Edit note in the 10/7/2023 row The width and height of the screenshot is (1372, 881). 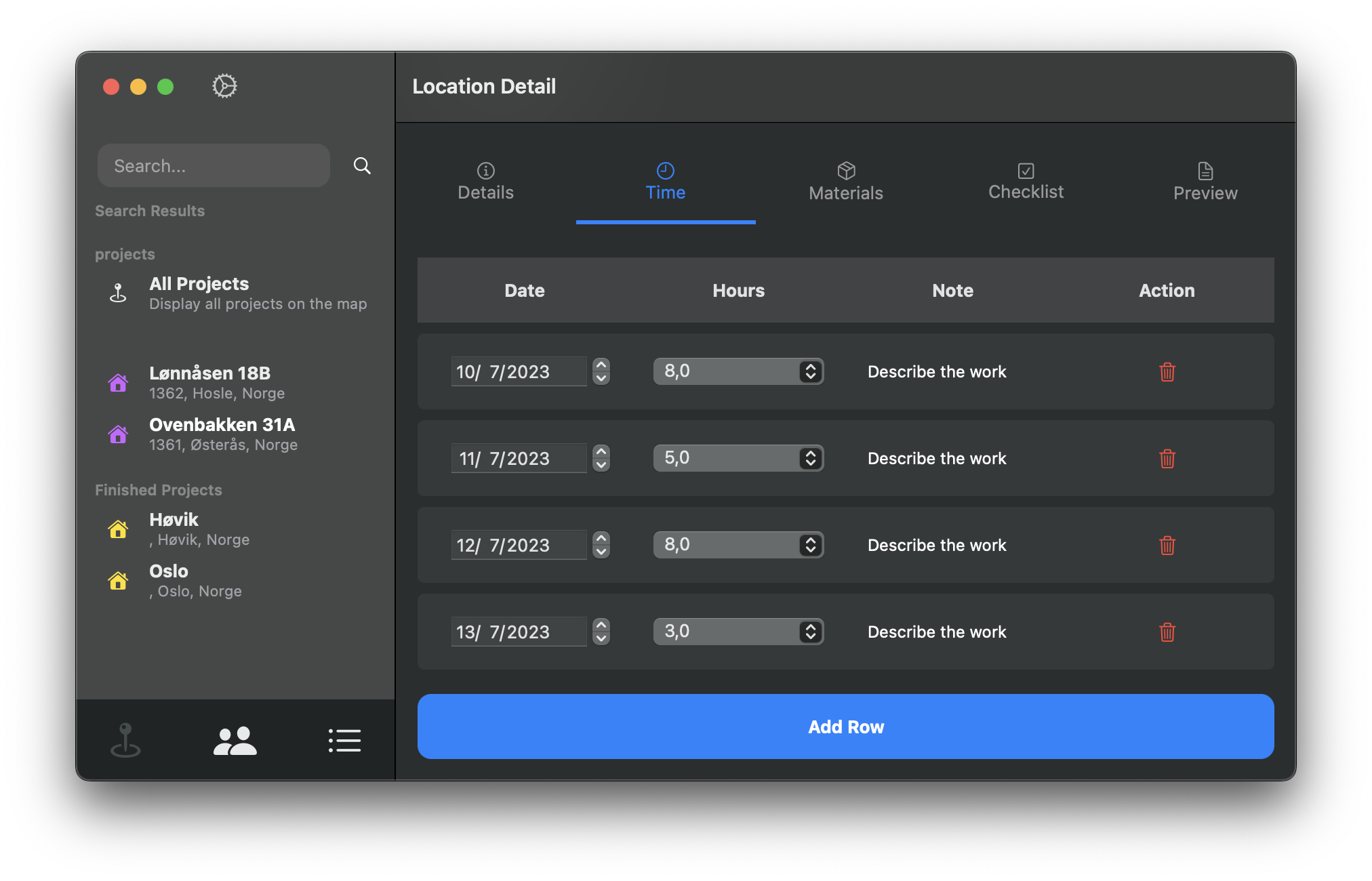[937, 371]
